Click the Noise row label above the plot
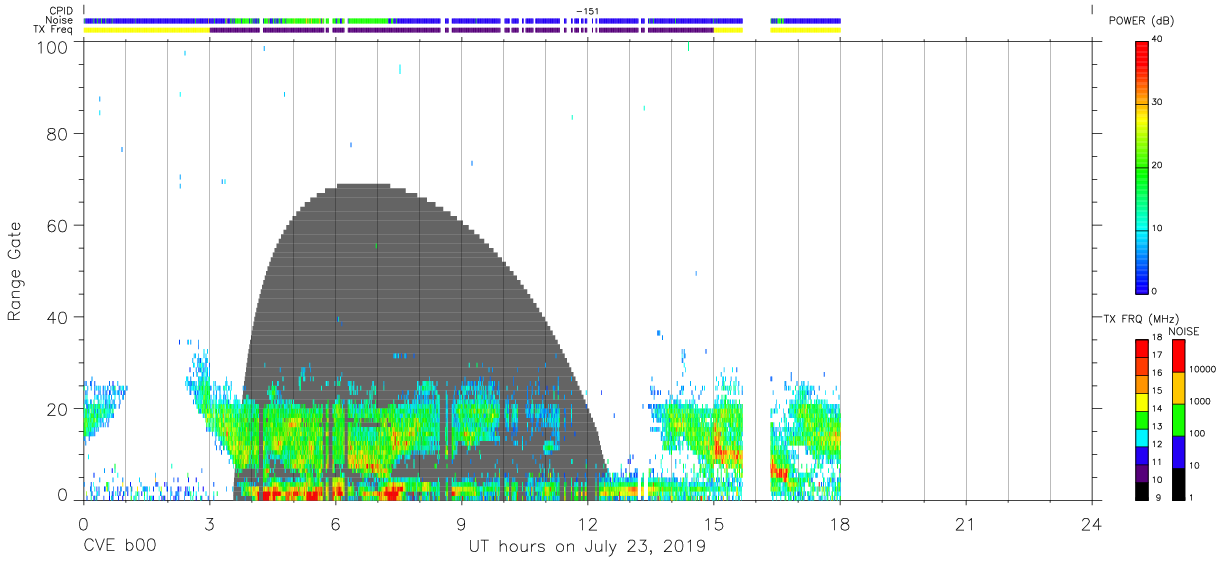This screenshot has height=567, width=1228. [59, 20]
